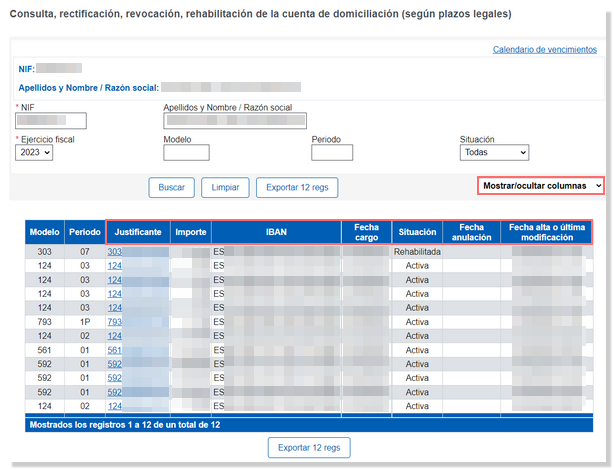Expand the Ejercicio fiscal 2023 dropdown
The width and height of the screenshot is (614, 470).
[34, 153]
